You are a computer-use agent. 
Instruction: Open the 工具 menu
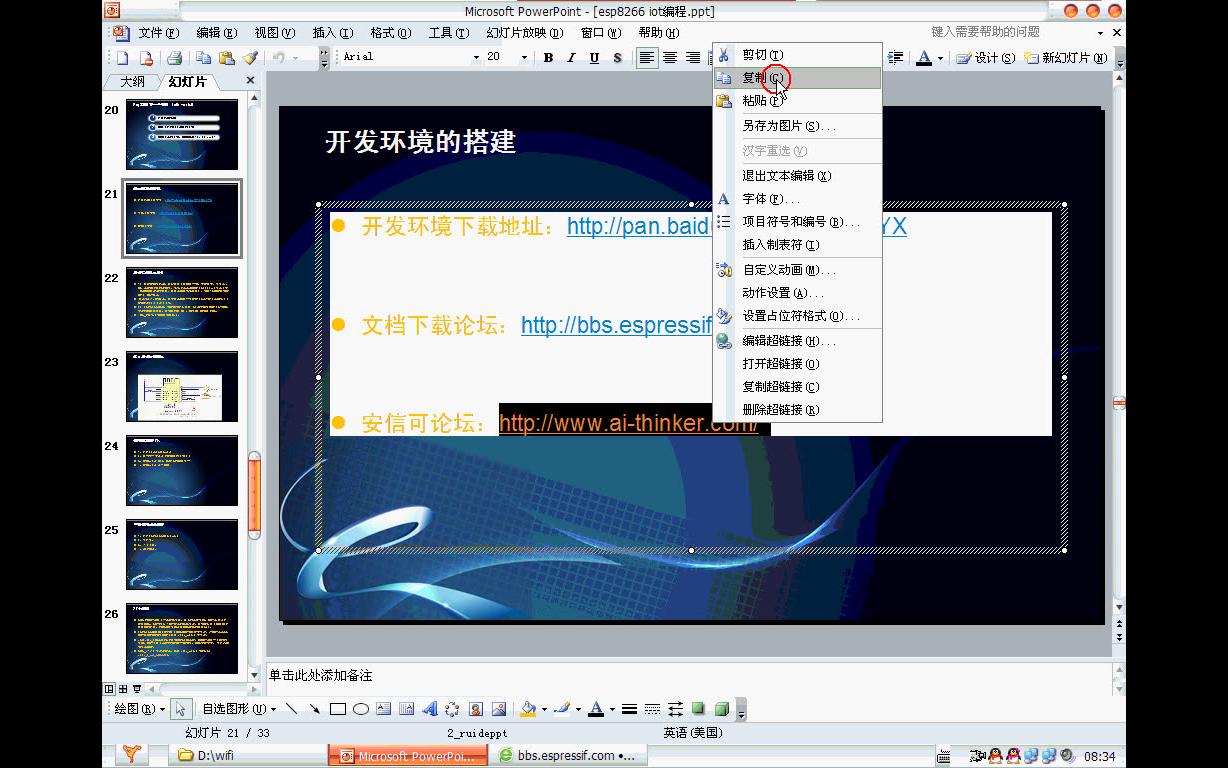tap(447, 32)
